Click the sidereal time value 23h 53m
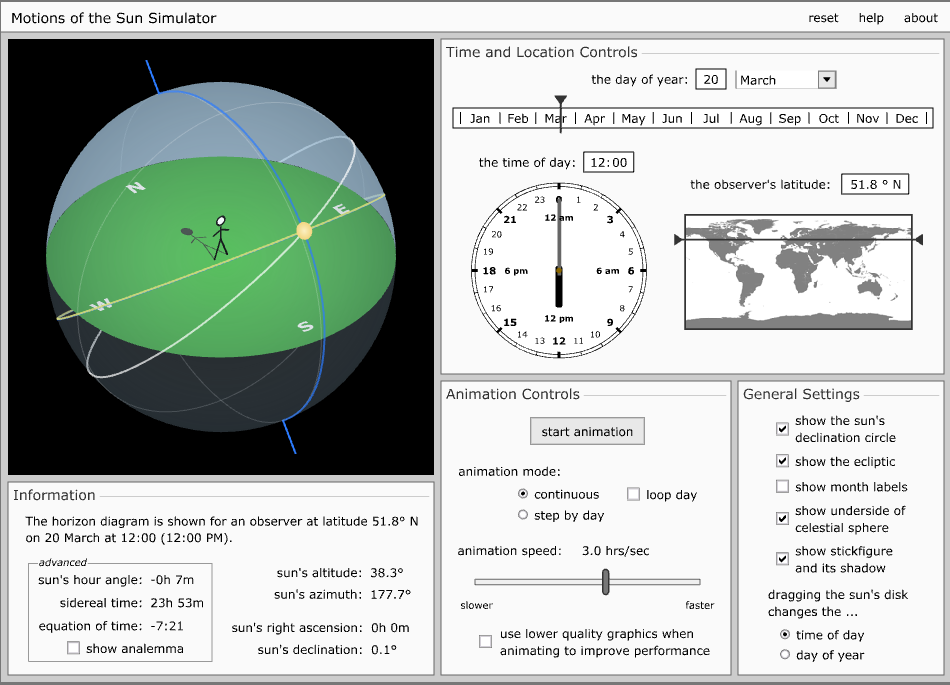Viewport: 950px width, 685px height. click(x=177, y=603)
